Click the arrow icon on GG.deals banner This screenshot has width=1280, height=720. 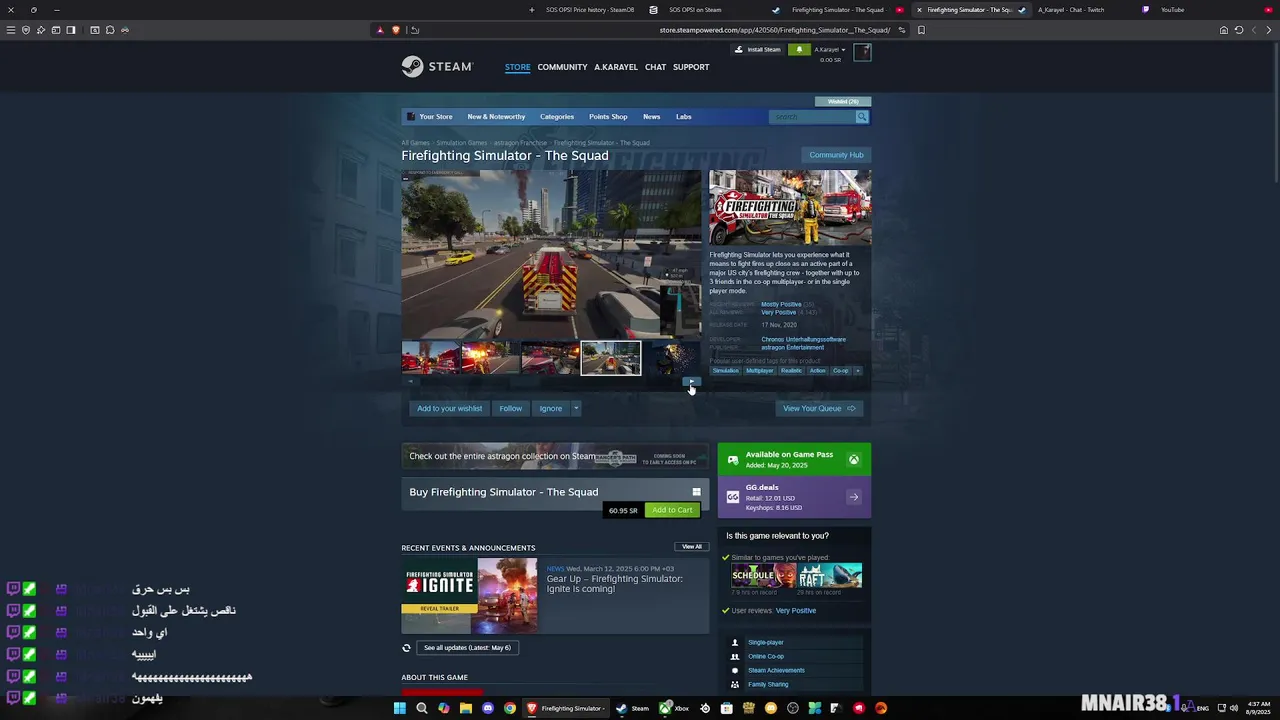point(854,497)
